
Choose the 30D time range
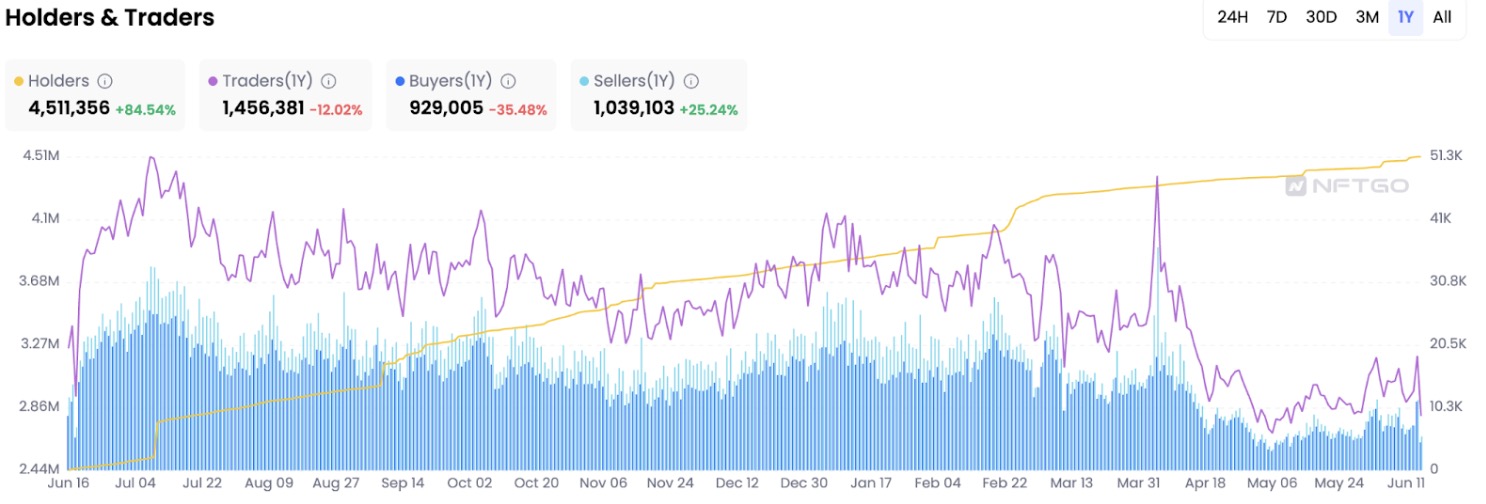tap(1321, 17)
